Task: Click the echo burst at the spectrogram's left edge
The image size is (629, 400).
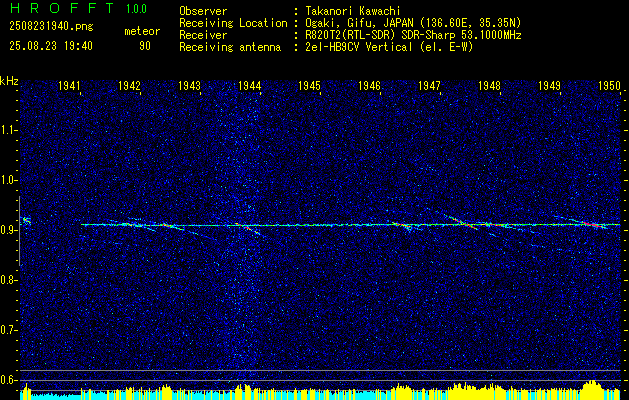Action: (x=26, y=220)
